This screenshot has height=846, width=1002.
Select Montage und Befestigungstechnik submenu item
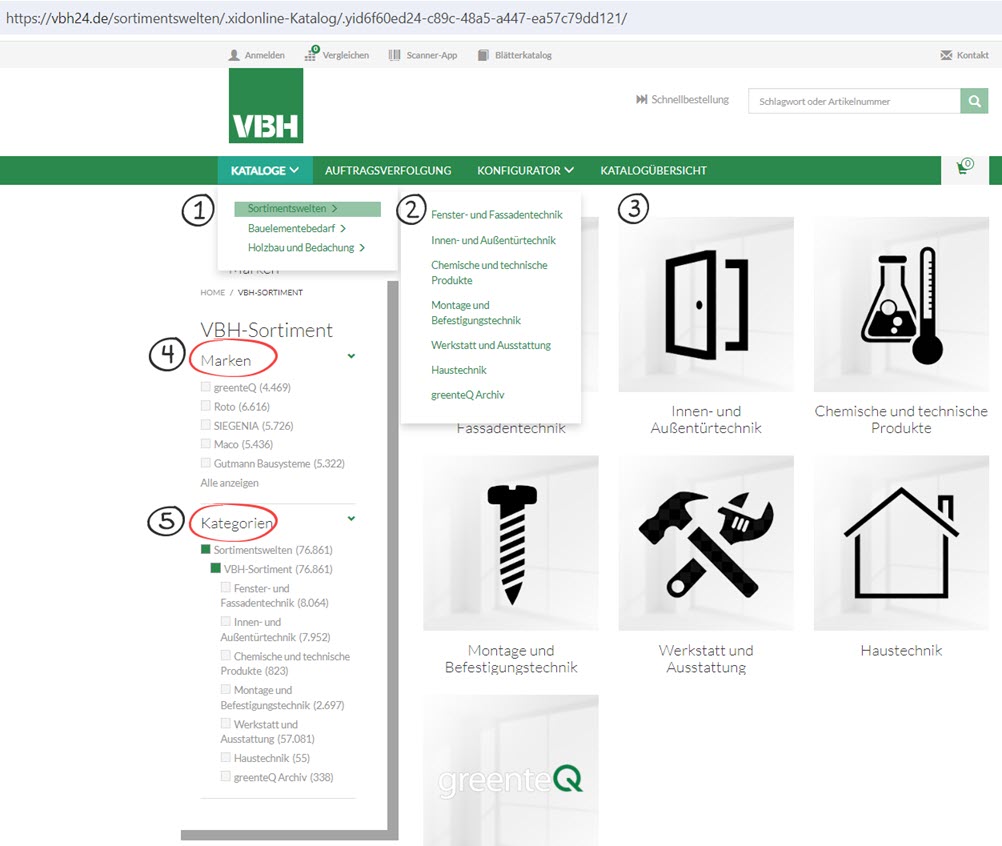click(476, 312)
